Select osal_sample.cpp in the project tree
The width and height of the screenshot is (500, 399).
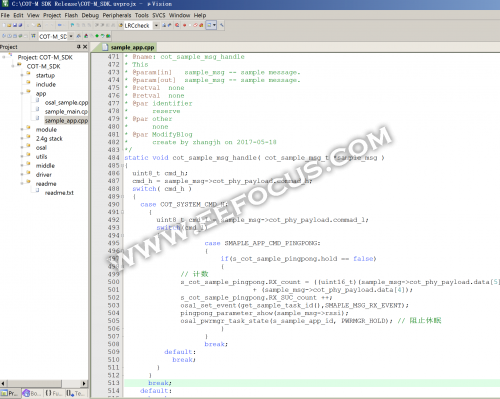coord(66,103)
